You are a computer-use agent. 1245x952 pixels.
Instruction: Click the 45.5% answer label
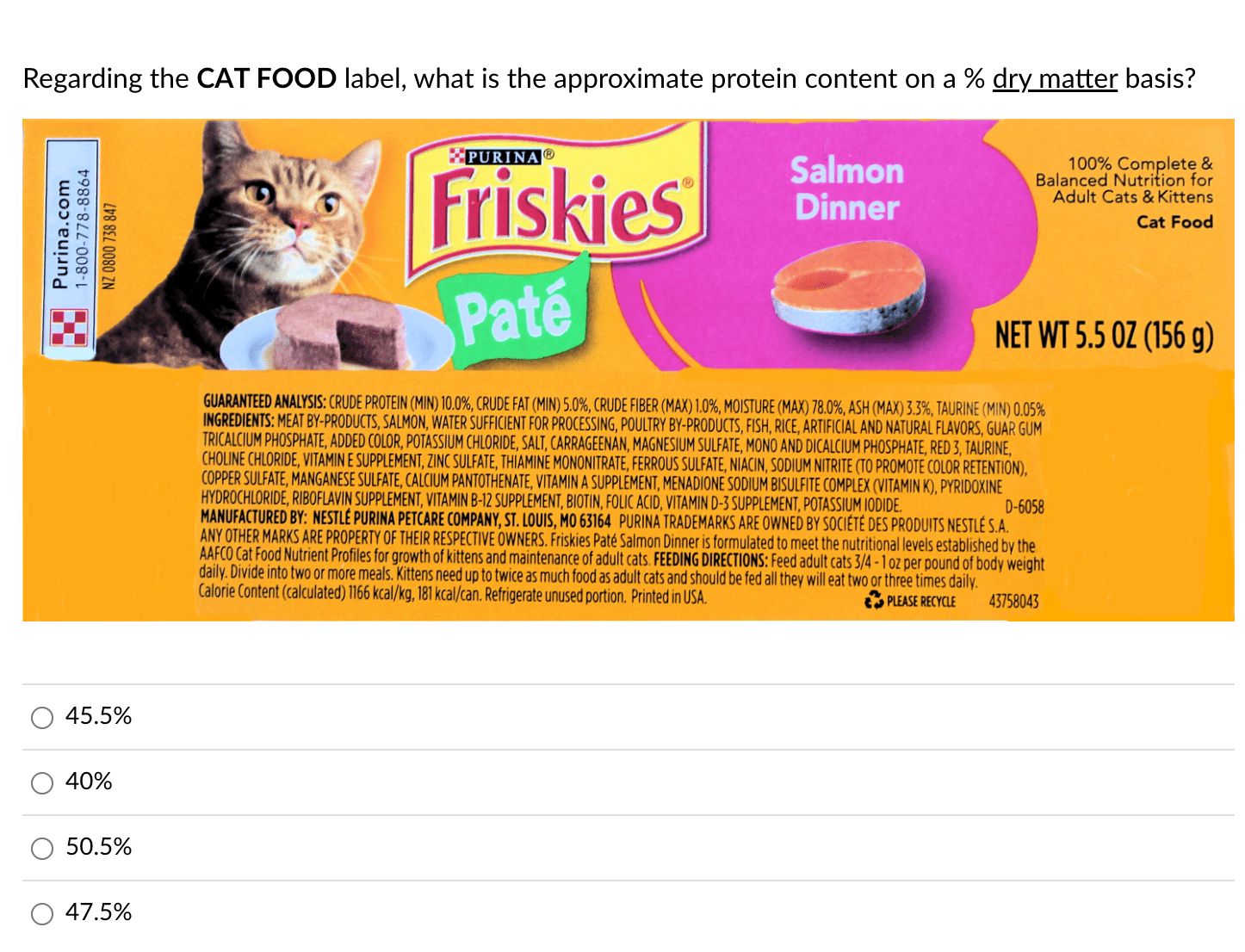(x=99, y=716)
